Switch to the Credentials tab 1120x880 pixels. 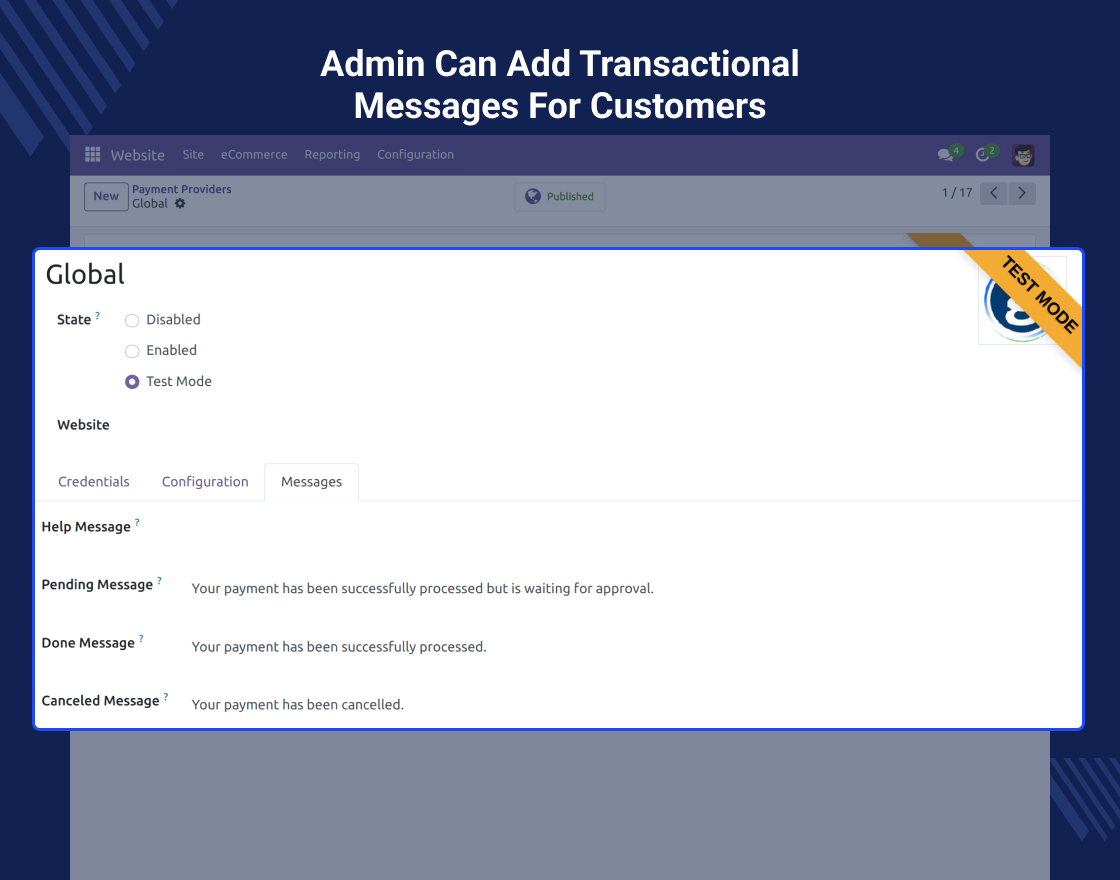[x=94, y=482]
